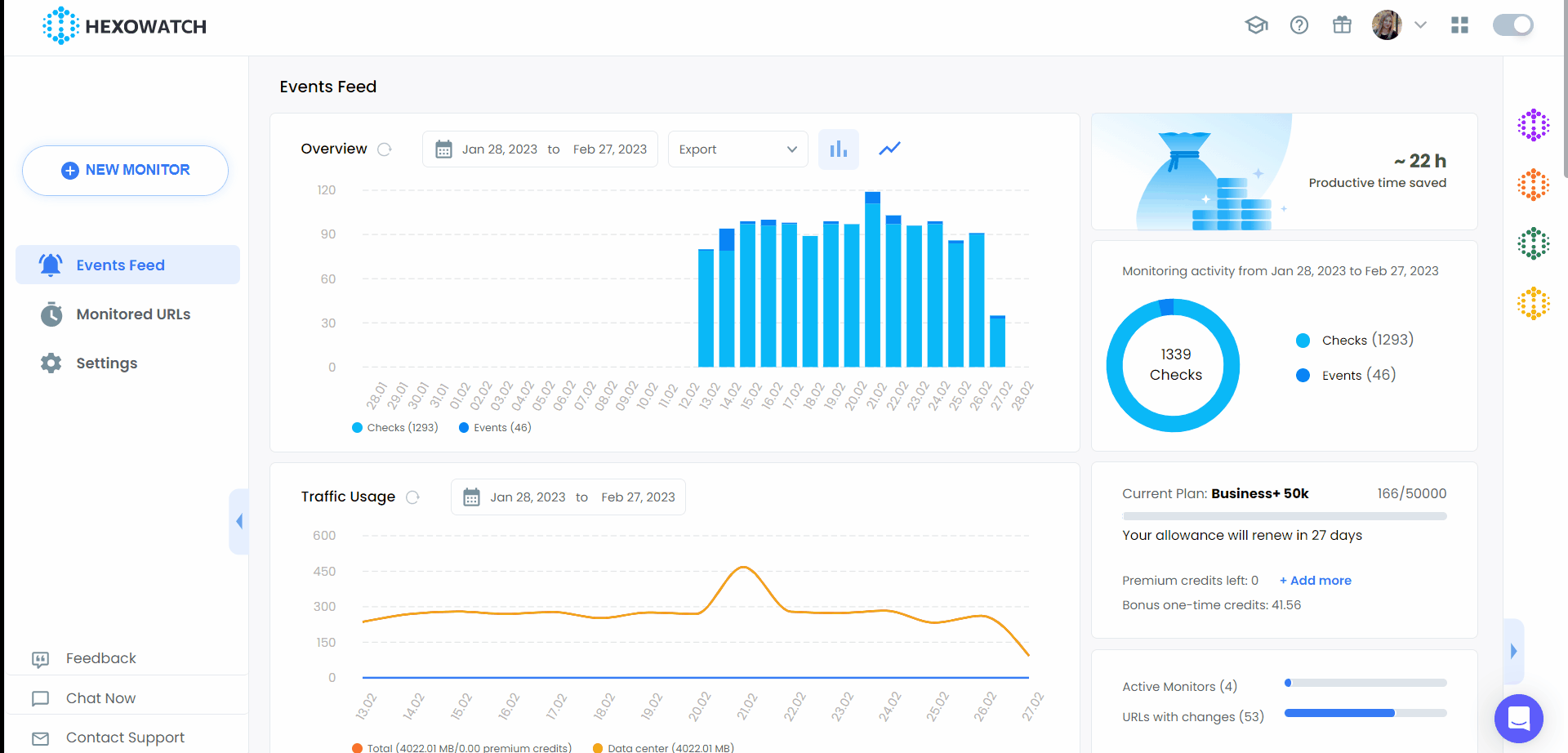Click the New Monitor button
Screen dimensions: 1568x753
coord(124,170)
